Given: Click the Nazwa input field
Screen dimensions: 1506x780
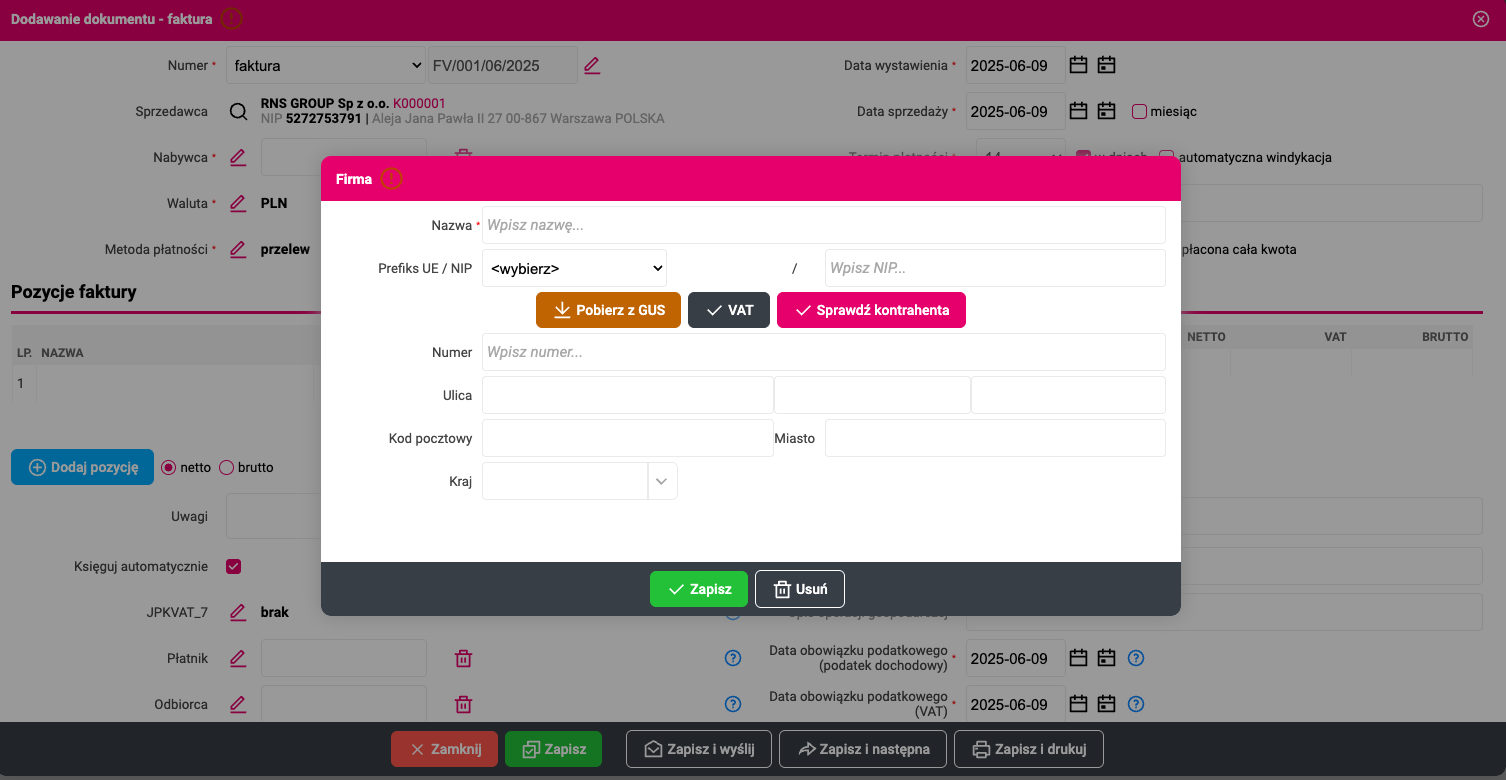Looking at the screenshot, I should pyautogui.click(x=824, y=225).
